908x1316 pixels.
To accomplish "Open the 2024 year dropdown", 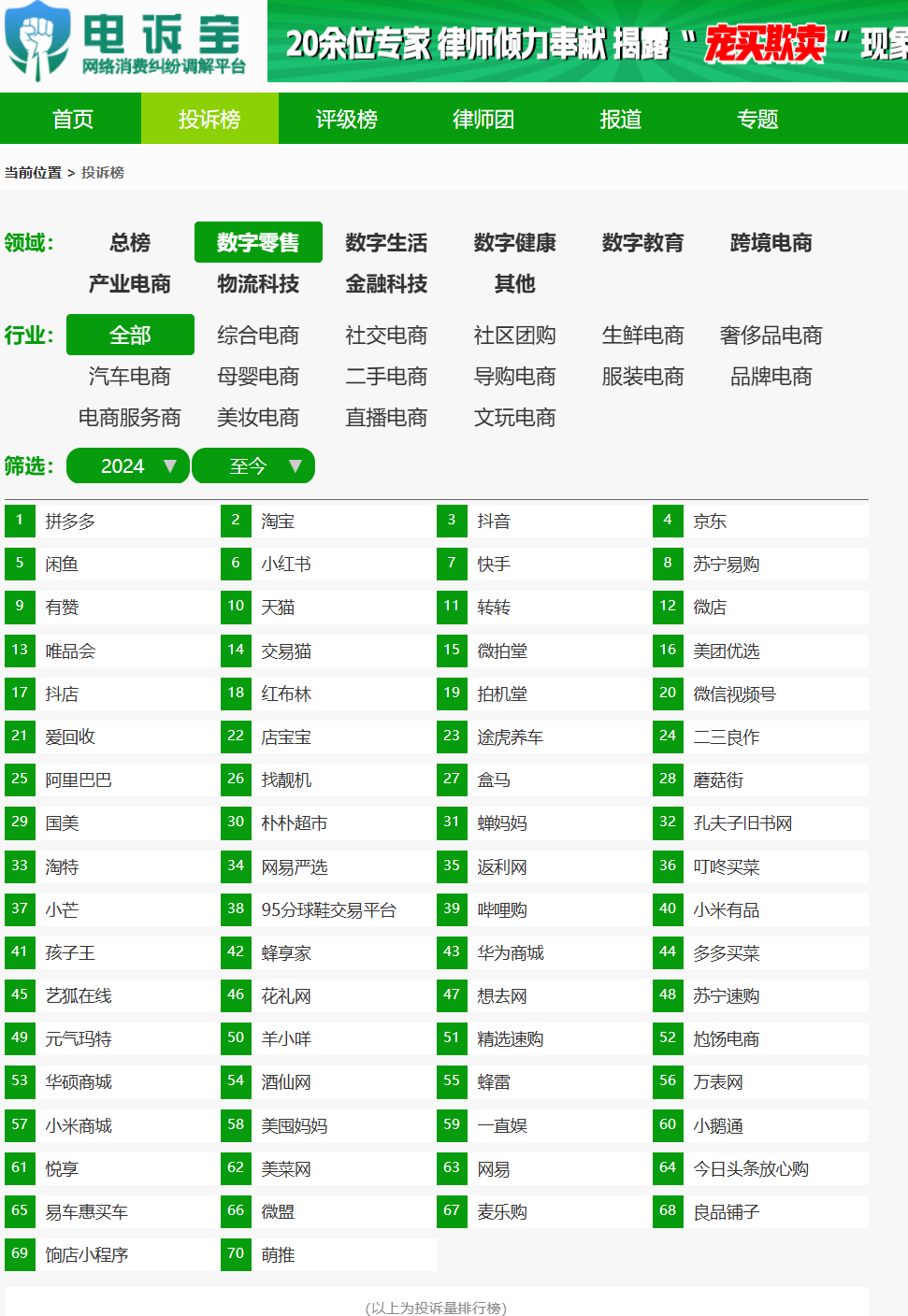I will (128, 465).
